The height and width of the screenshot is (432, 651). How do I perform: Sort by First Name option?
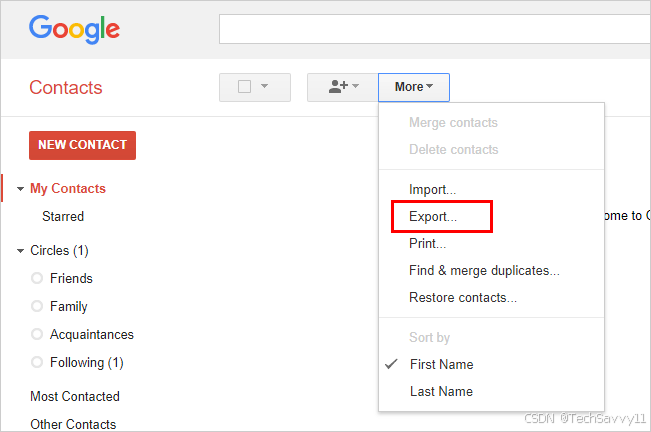[x=492, y=364]
